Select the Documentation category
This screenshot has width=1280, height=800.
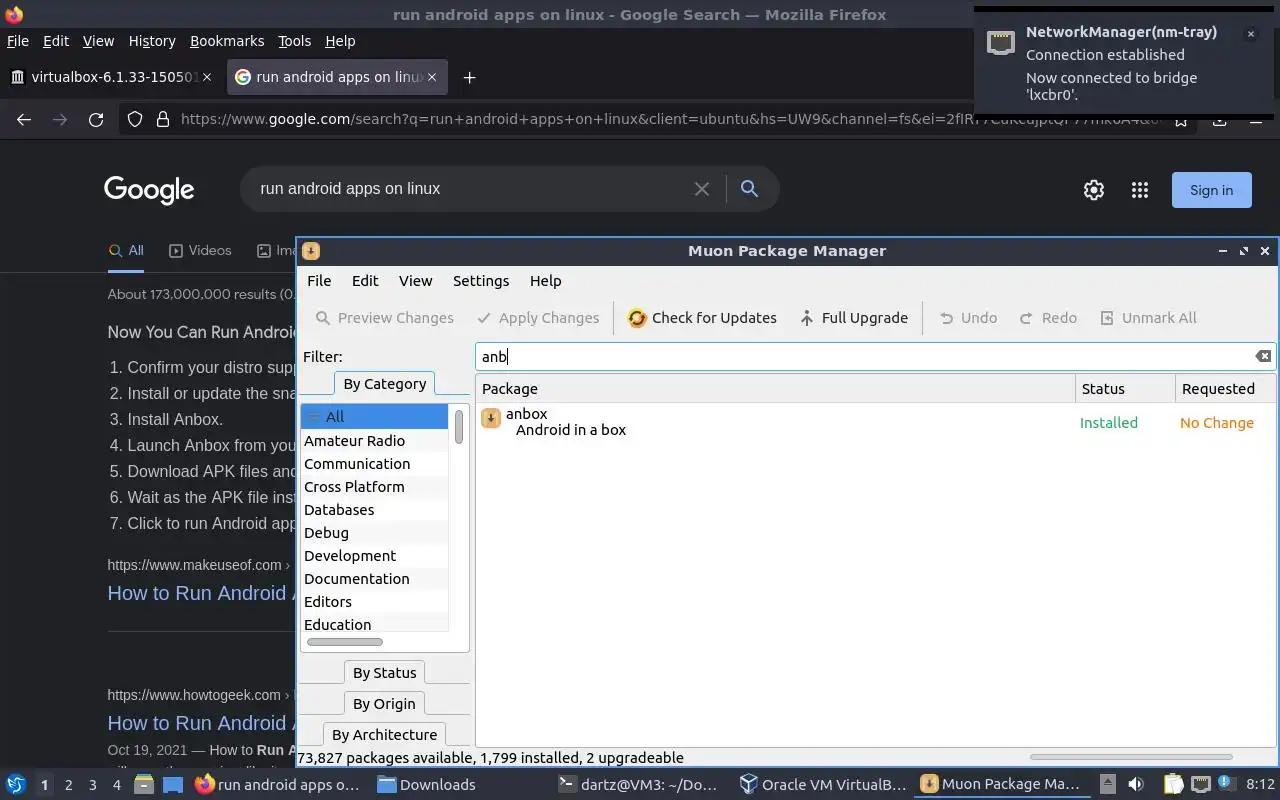pyautogui.click(x=374, y=579)
